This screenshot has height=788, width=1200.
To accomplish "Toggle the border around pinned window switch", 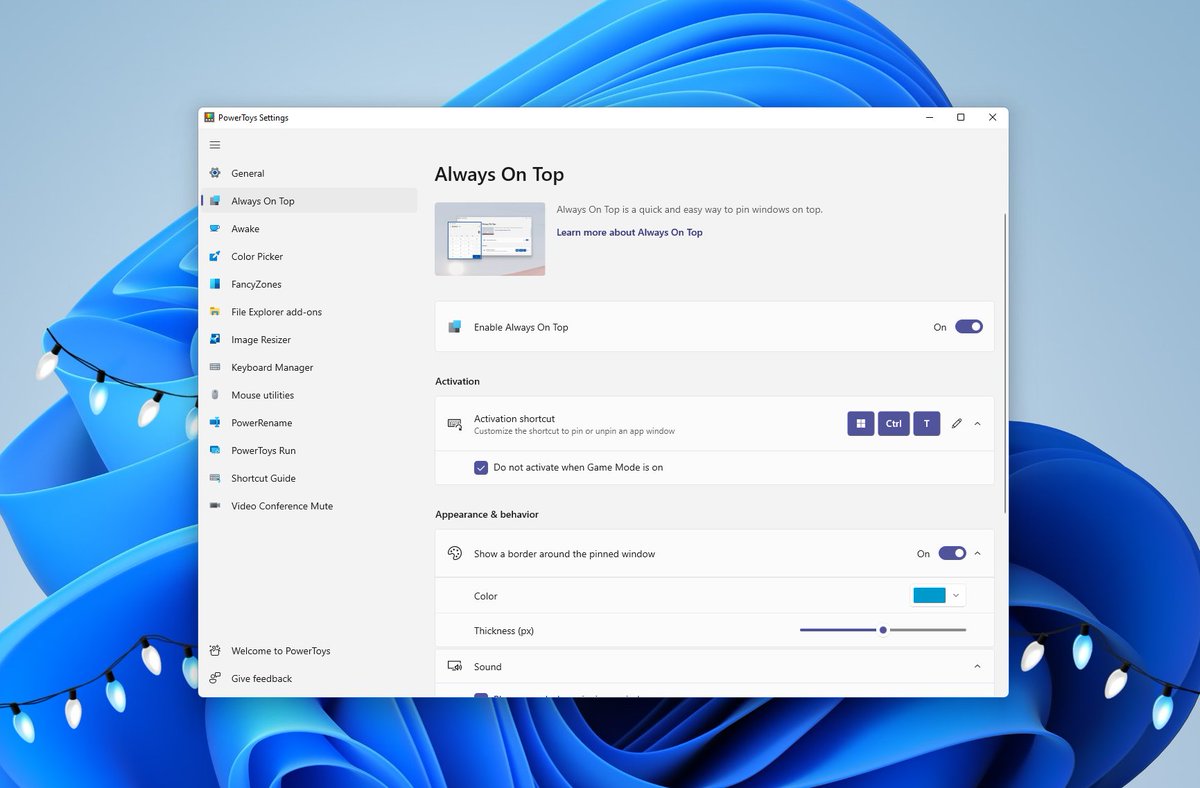I will coord(952,553).
